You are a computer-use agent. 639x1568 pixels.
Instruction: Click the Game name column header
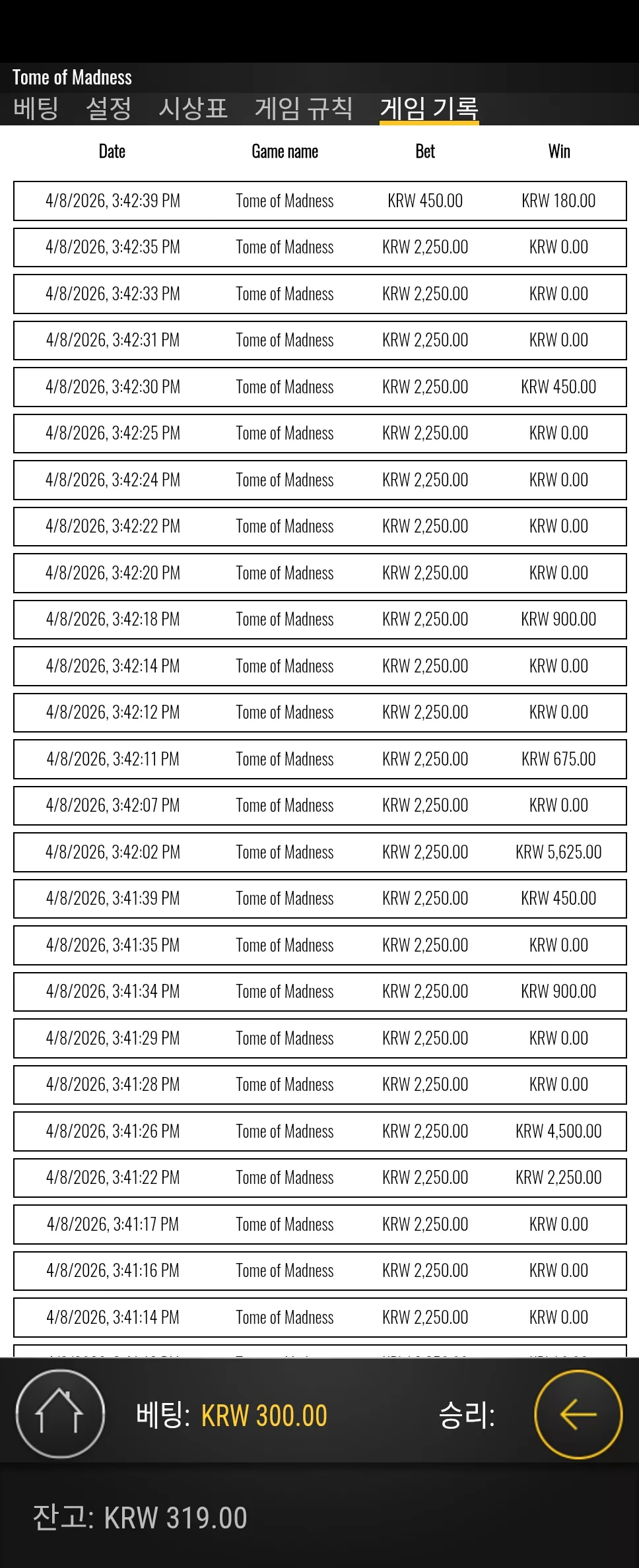(x=285, y=152)
